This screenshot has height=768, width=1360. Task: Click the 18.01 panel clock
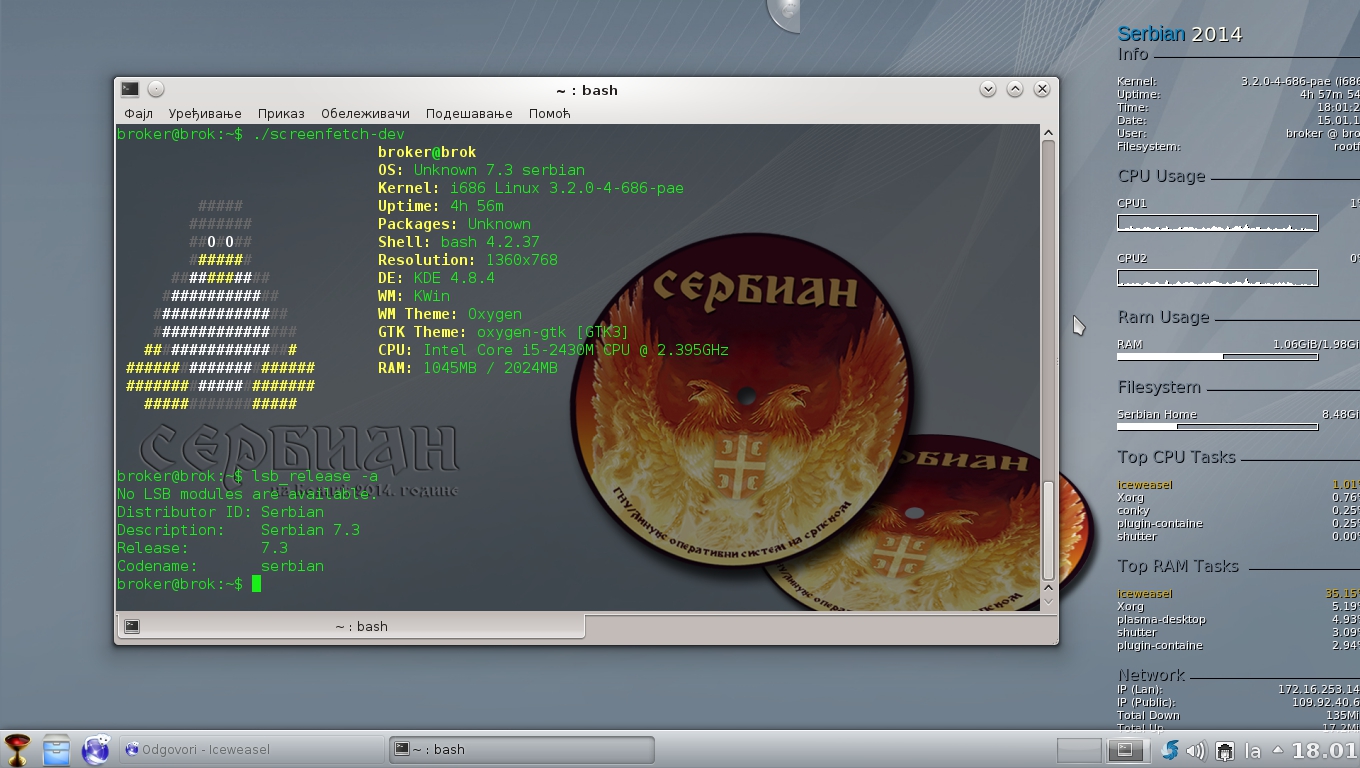pos(1325,750)
